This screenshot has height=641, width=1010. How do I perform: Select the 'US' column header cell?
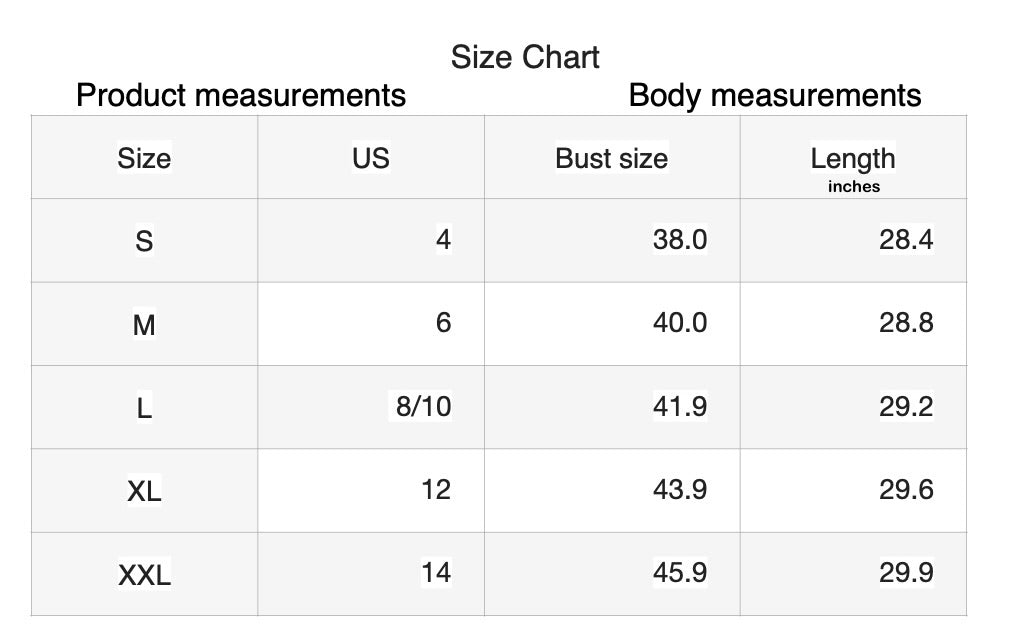click(370, 158)
